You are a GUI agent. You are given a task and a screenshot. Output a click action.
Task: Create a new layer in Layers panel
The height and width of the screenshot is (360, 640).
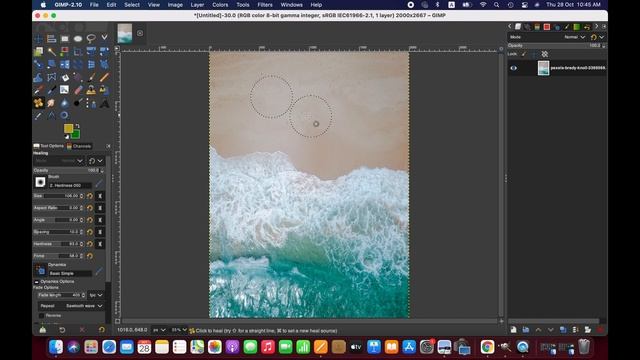pyautogui.click(x=513, y=329)
